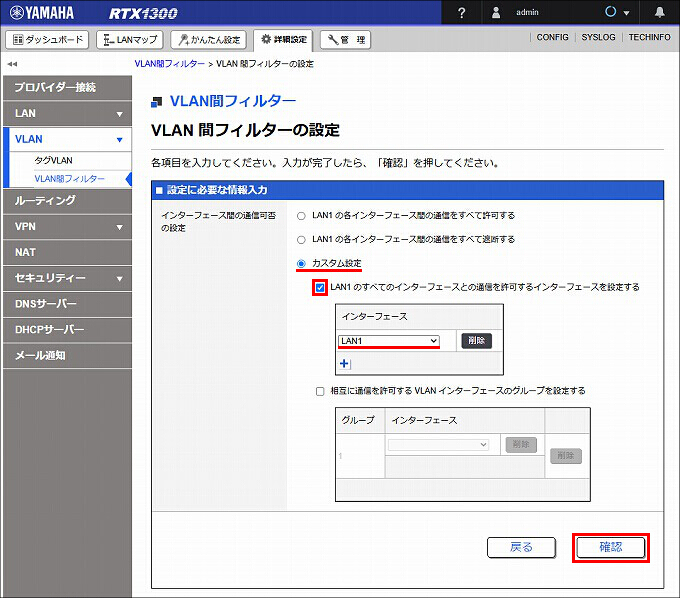The height and width of the screenshot is (598, 680).
Task: Click the 確認 button
Action: tap(611, 547)
